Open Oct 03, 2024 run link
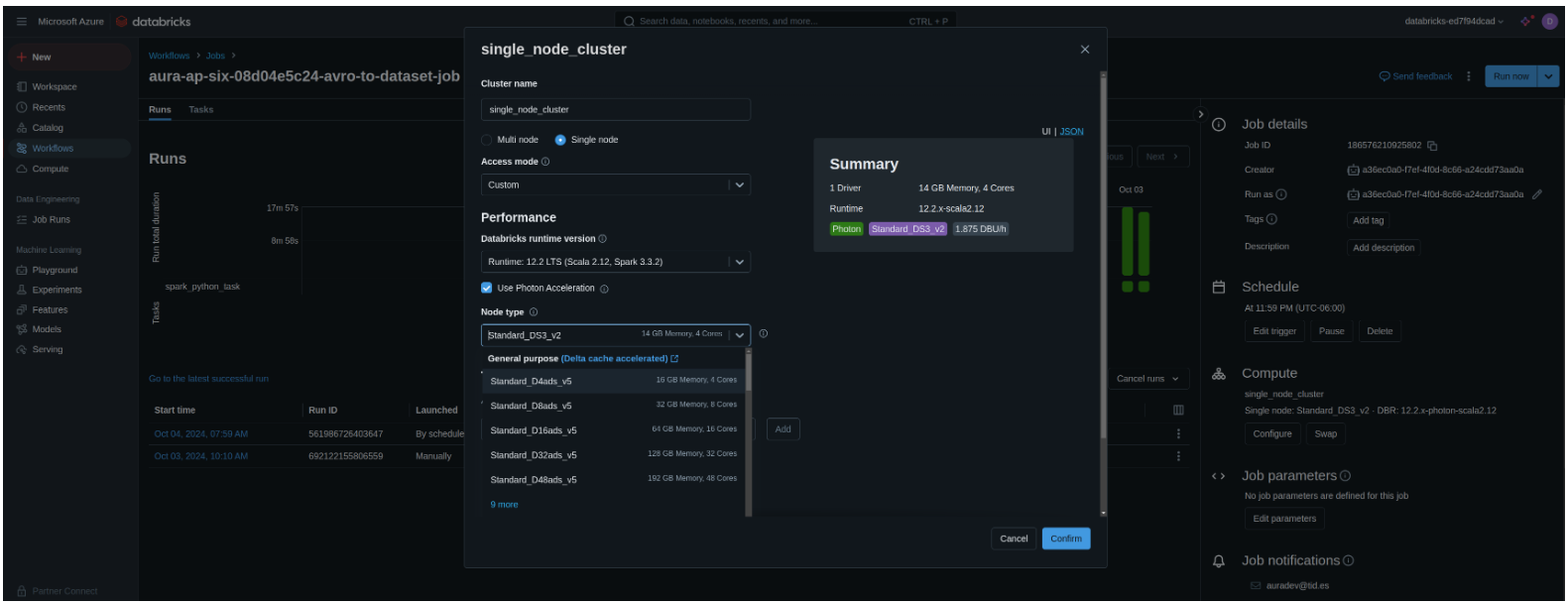Image resolution: width=1568 pixels, height=604 pixels. 201,456
